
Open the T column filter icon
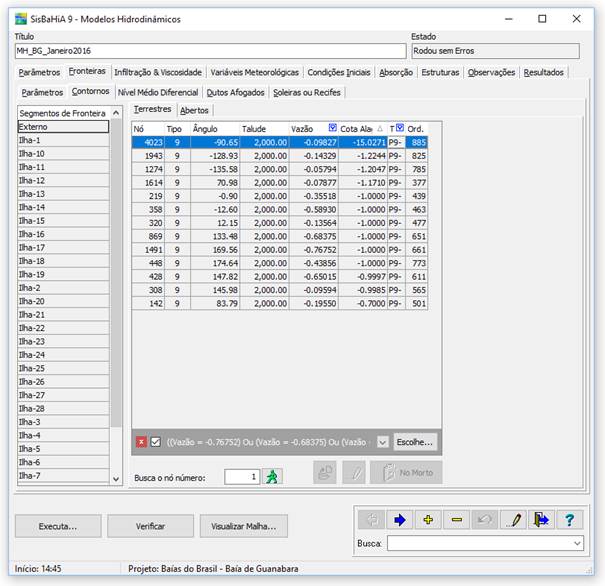tap(400, 128)
